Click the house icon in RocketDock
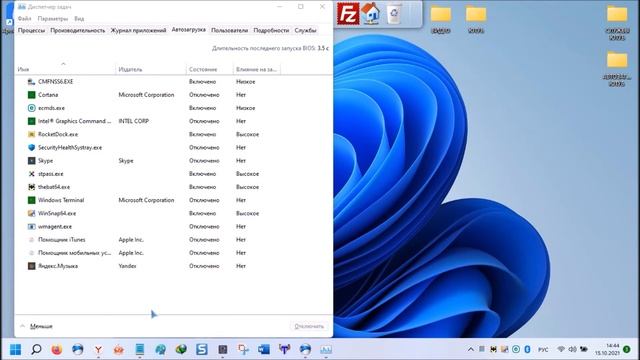The width and height of the screenshot is (640, 360). click(x=371, y=13)
